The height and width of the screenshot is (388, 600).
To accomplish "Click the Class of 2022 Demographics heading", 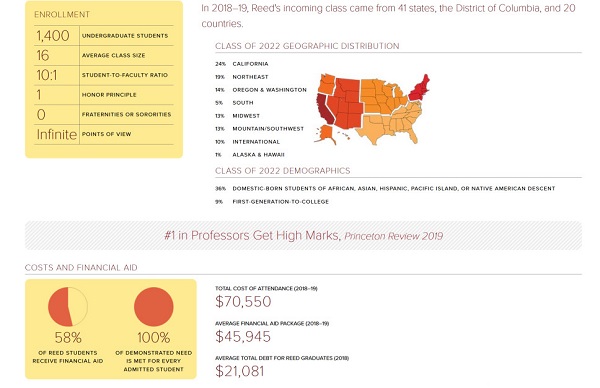I will (282, 171).
